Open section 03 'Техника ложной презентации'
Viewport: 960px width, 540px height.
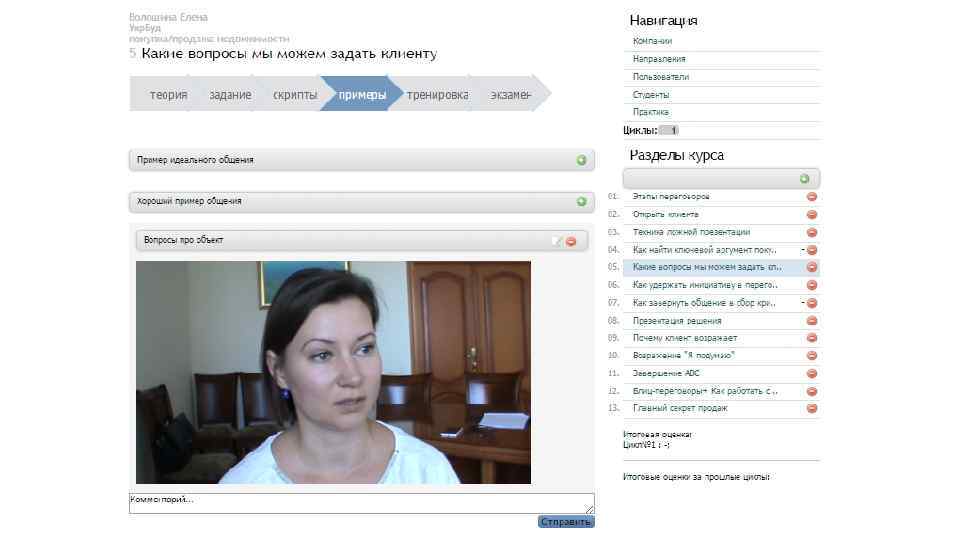tap(691, 232)
